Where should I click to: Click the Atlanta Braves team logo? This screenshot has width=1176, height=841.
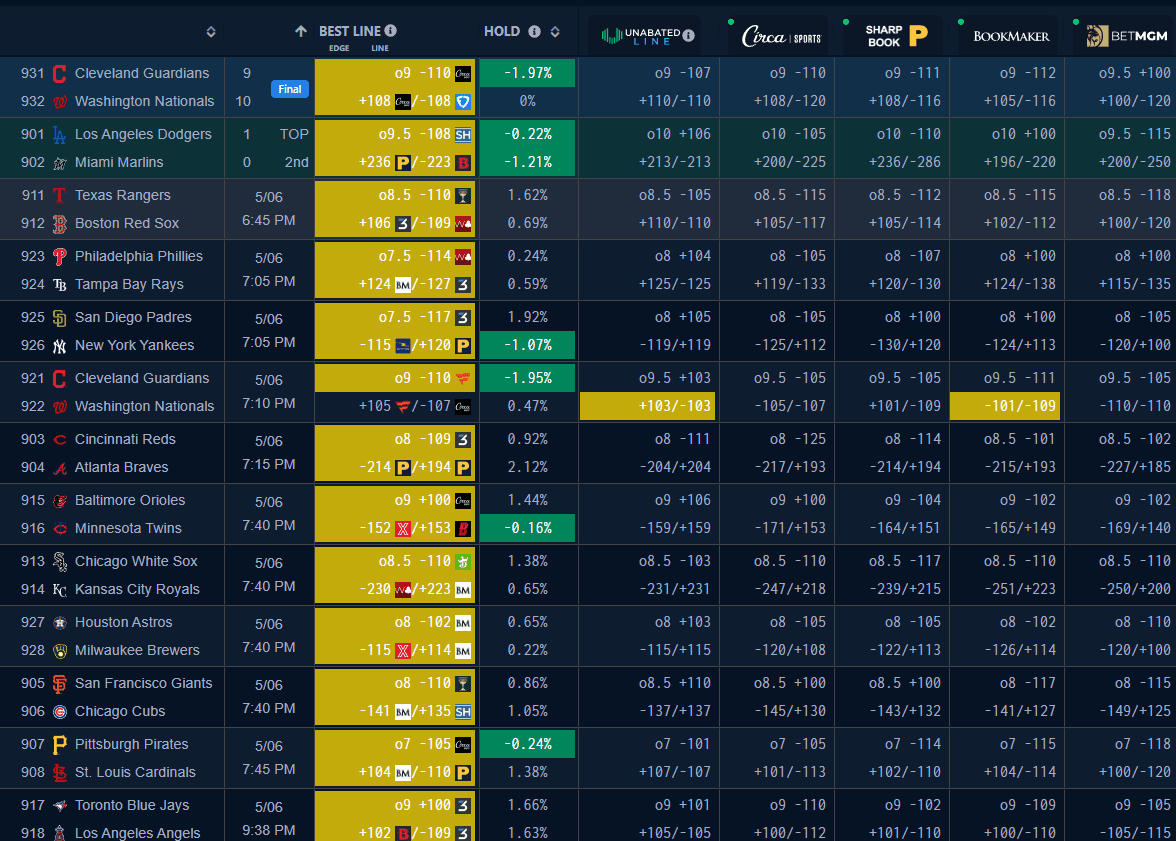pyautogui.click(x=60, y=467)
